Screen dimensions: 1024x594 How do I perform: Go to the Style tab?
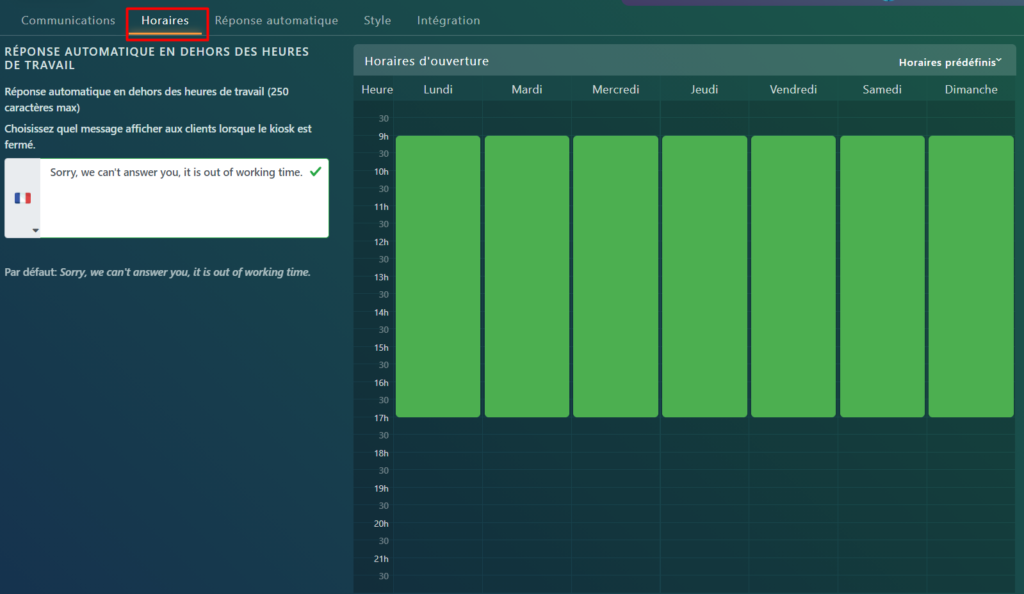[377, 20]
